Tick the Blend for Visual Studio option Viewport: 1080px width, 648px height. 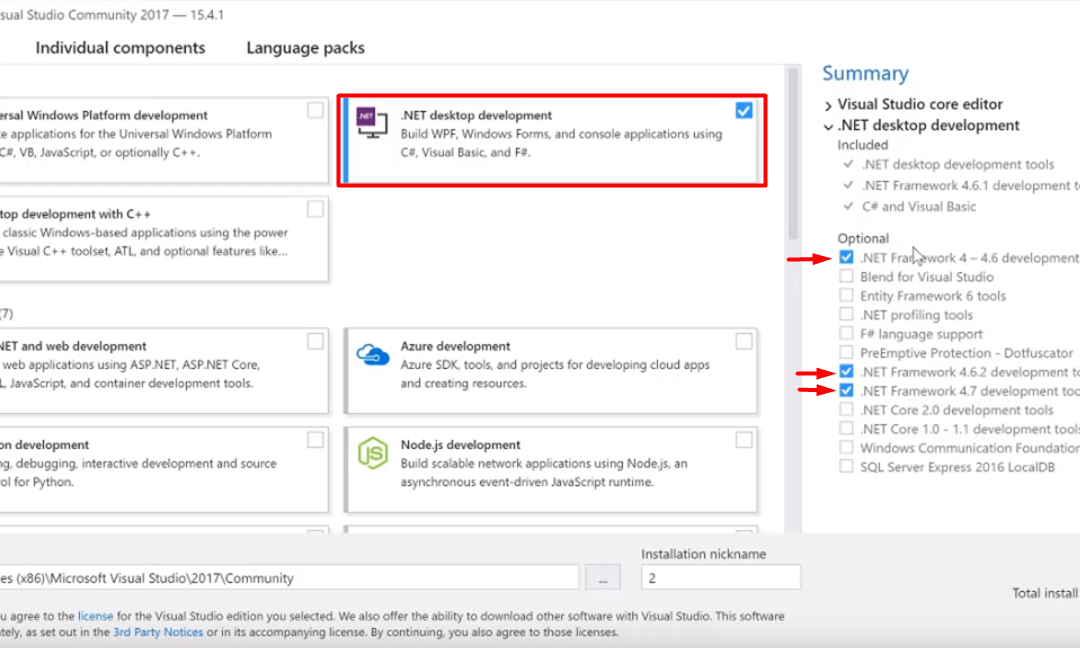846,276
